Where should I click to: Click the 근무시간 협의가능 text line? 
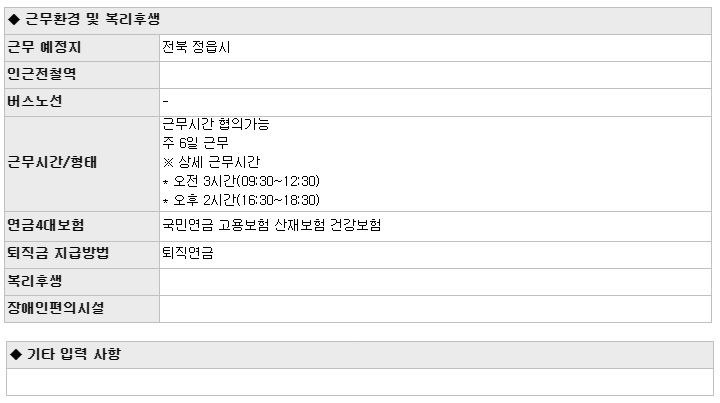pyautogui.click(x=216, y=124)
